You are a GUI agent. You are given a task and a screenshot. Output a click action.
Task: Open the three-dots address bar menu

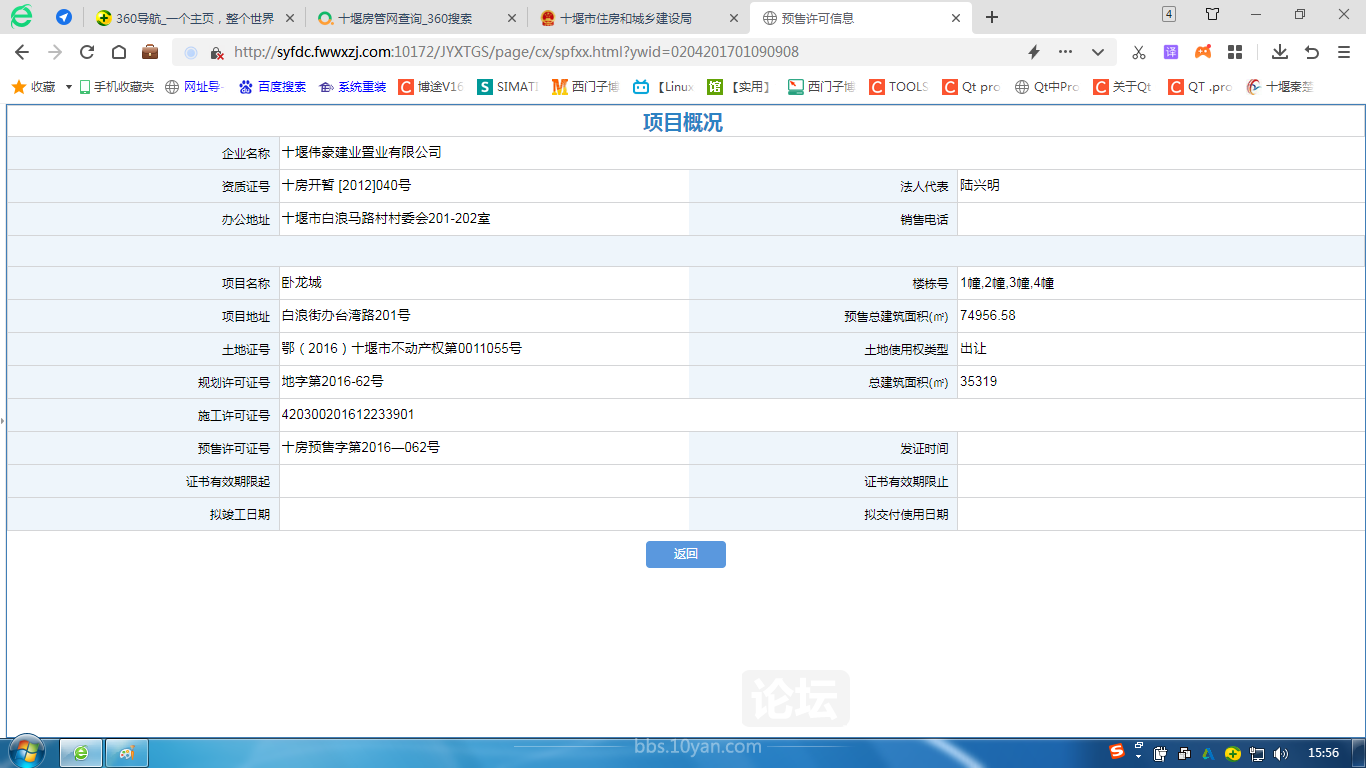(1066, 52)
